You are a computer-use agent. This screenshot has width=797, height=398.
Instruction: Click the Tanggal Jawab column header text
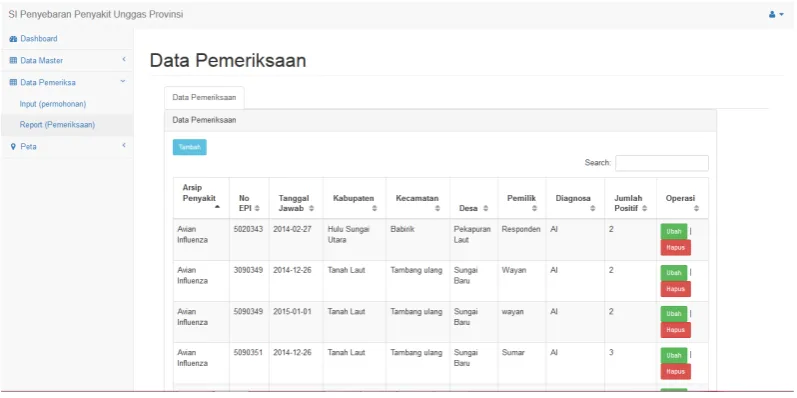coord(293,203)
